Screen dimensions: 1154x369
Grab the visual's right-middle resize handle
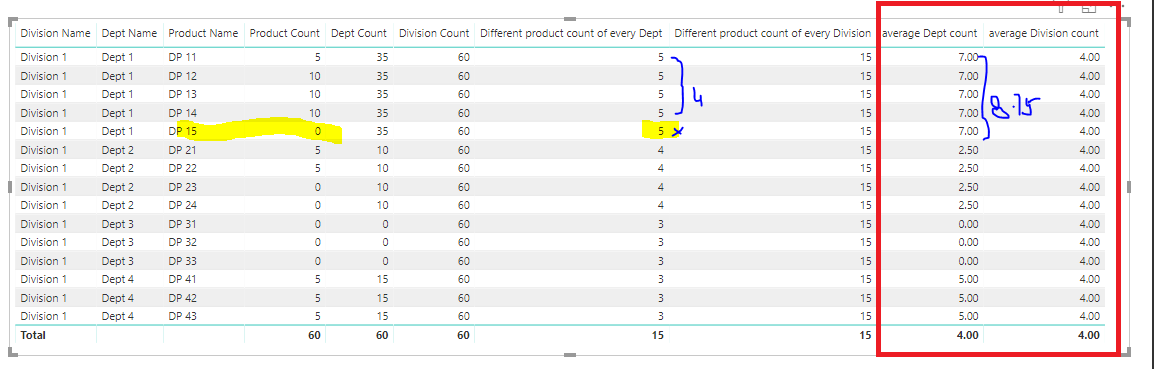[x=1130, y=188]
